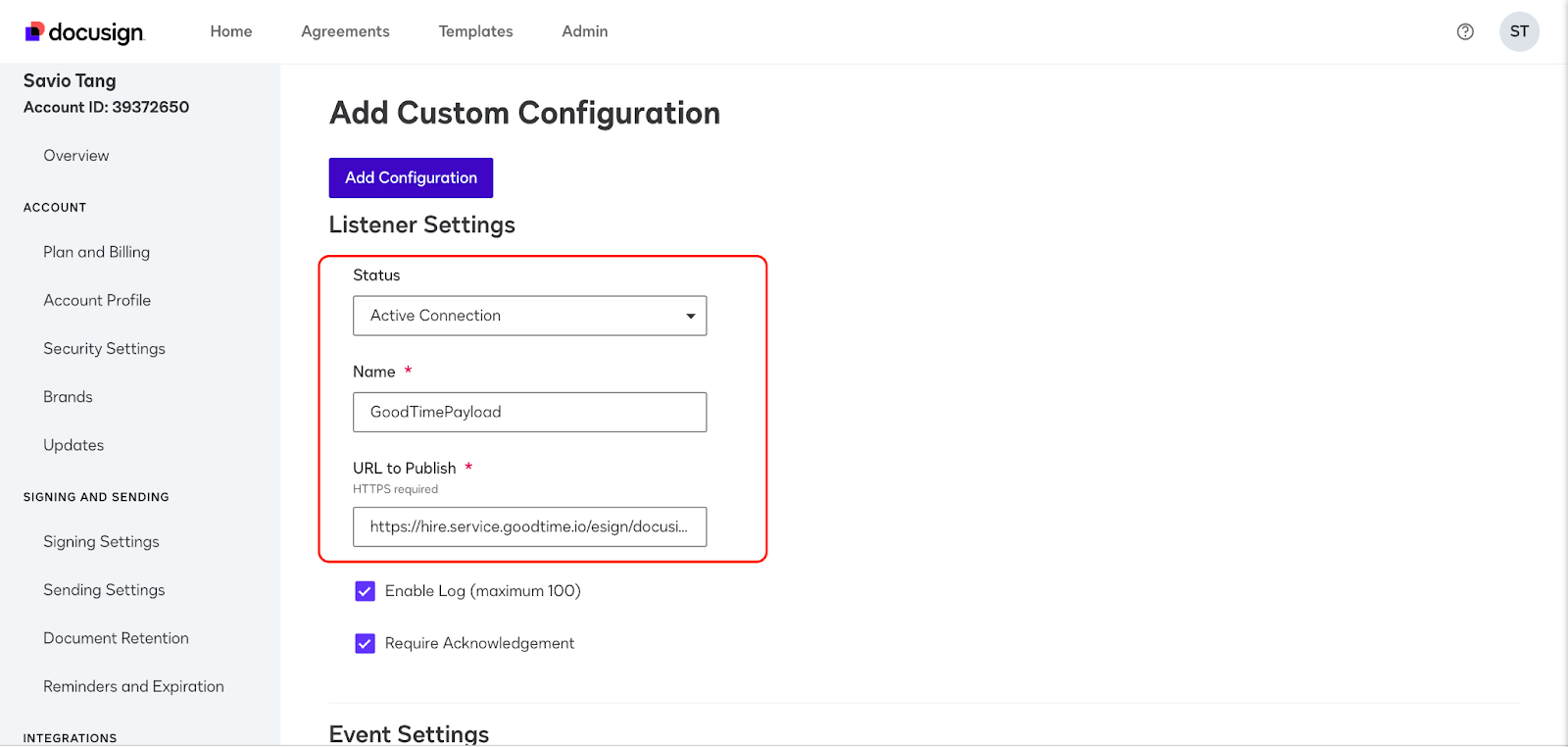
Task: Open Signing Settings in sidebar
Action: 101,541
